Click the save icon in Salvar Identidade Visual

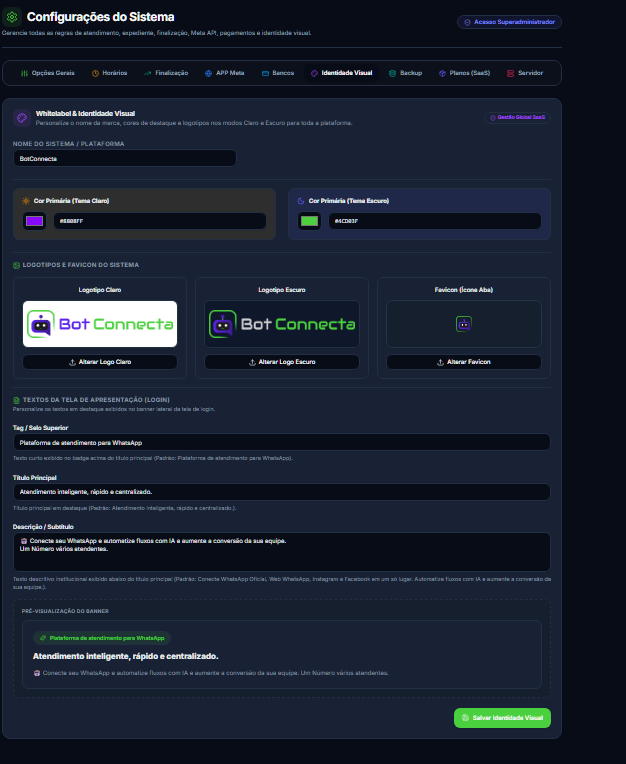pos(465,718)
